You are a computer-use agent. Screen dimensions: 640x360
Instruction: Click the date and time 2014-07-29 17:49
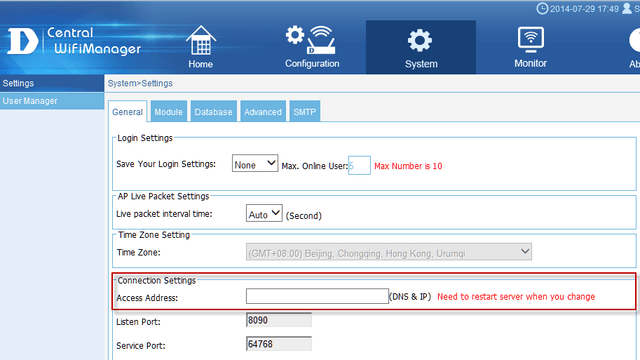pyautogui.click(x=584, y=9)
